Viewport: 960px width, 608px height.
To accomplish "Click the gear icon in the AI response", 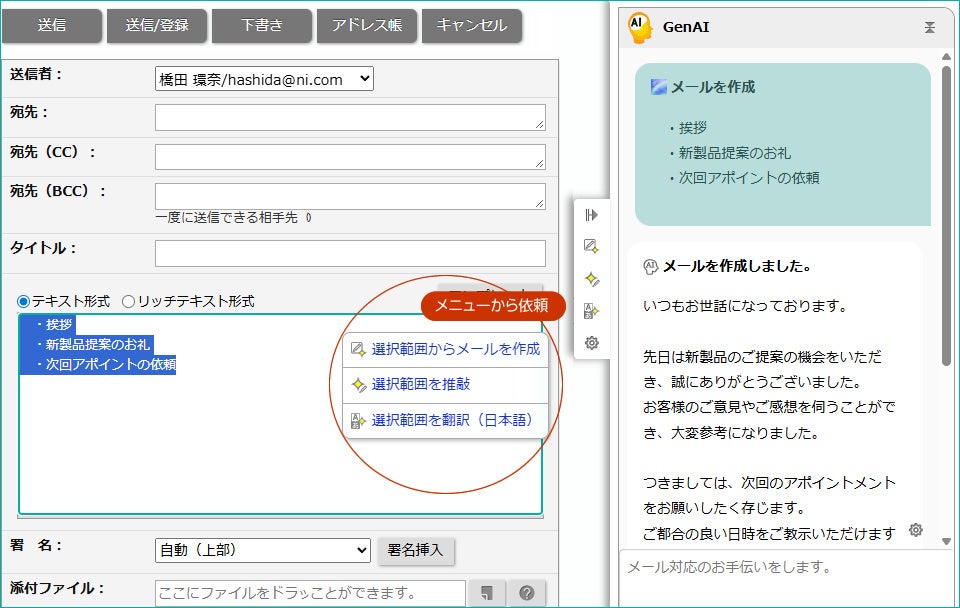I will click(915, 530).
